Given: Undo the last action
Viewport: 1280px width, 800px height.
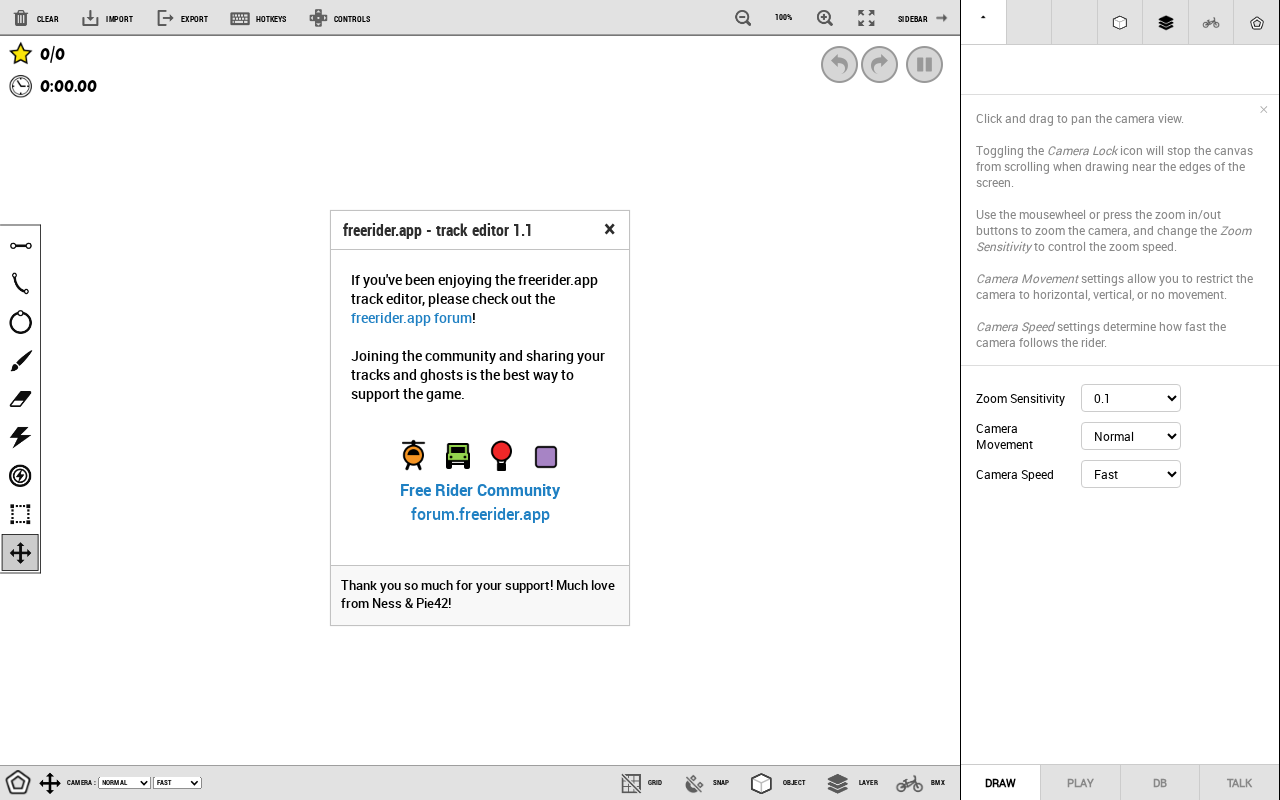Looking at the screenshot, I should [839, 65].
